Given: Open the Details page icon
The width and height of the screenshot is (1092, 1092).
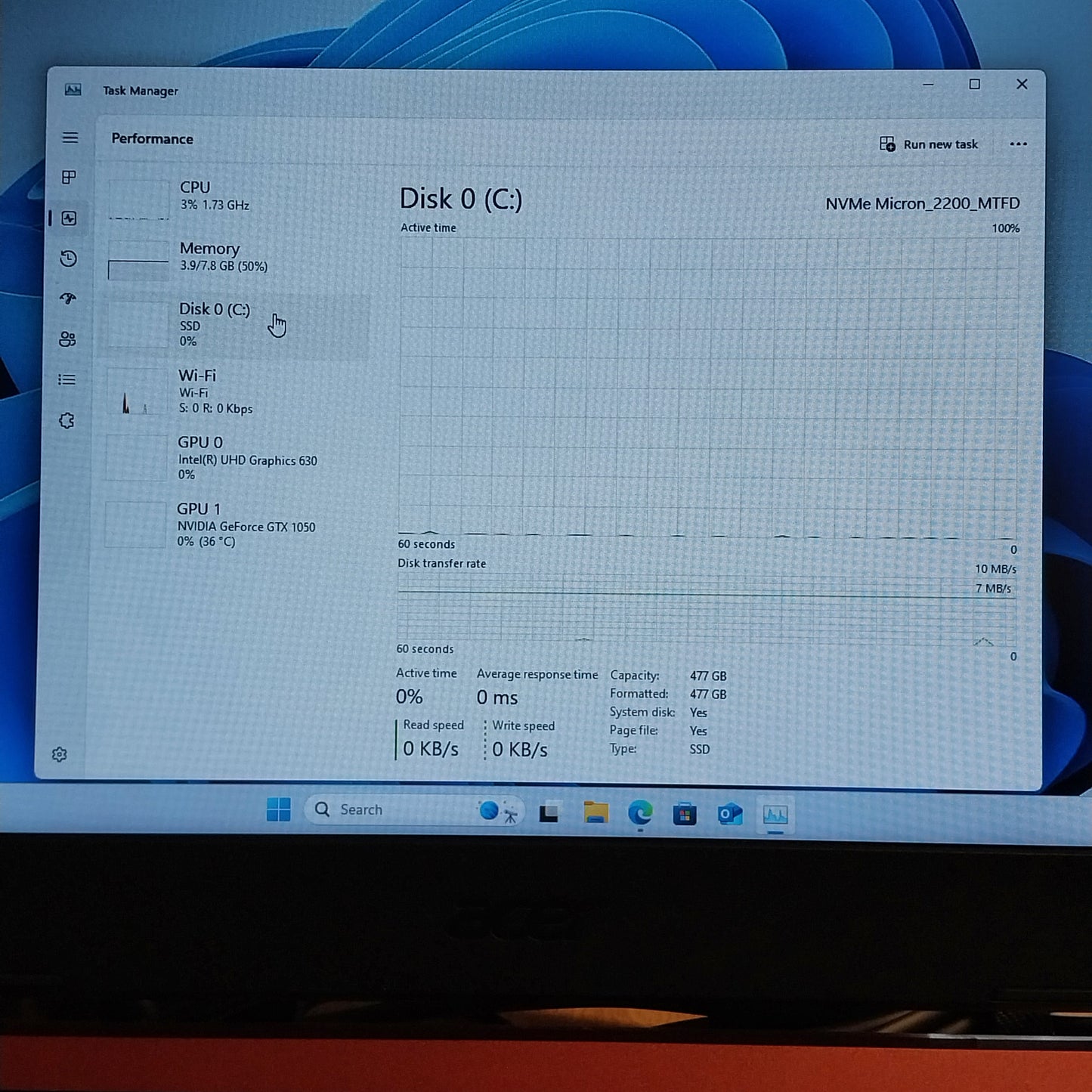Looking at the screenshot, I should click(67, 379).
